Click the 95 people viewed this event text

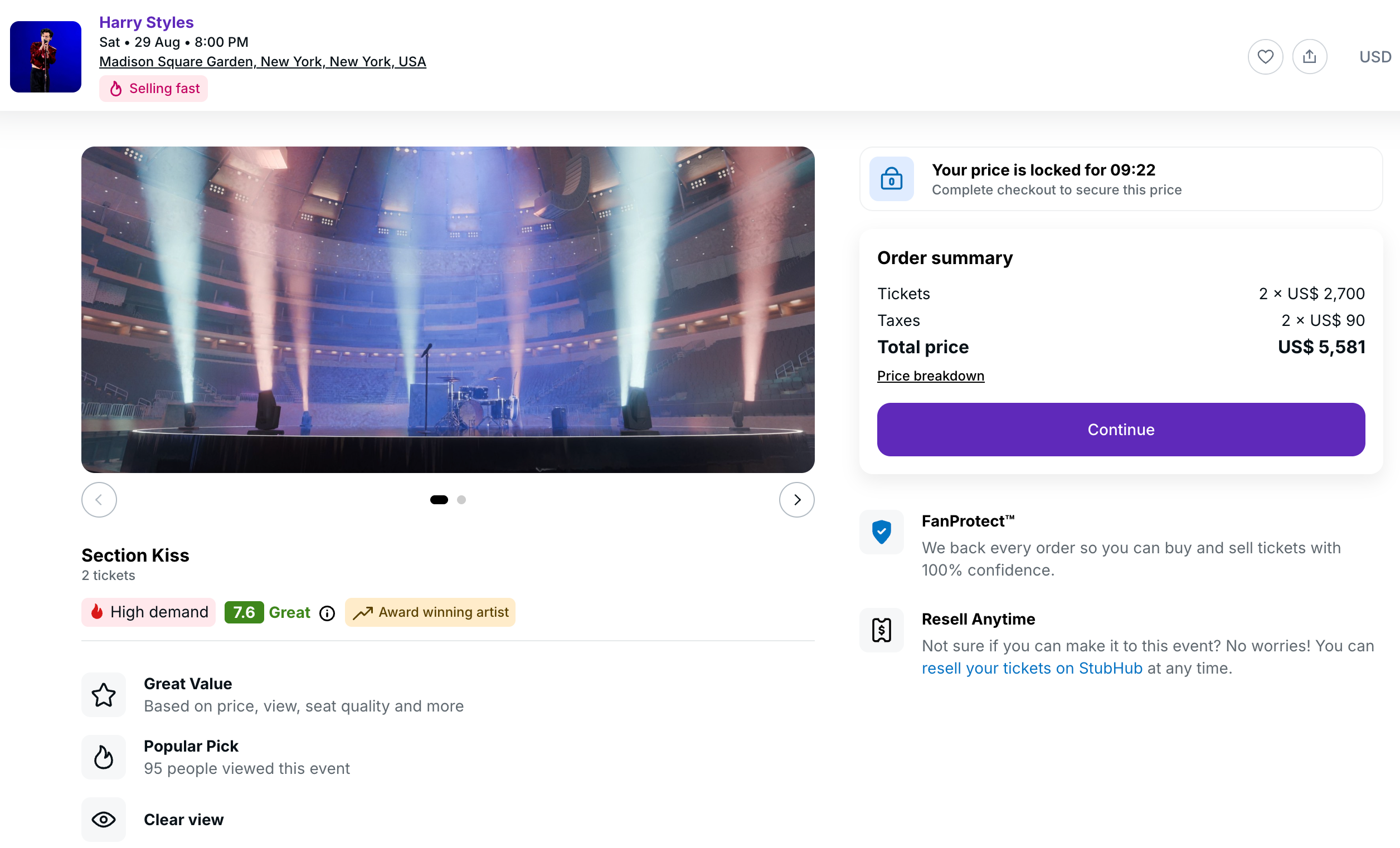246,768
